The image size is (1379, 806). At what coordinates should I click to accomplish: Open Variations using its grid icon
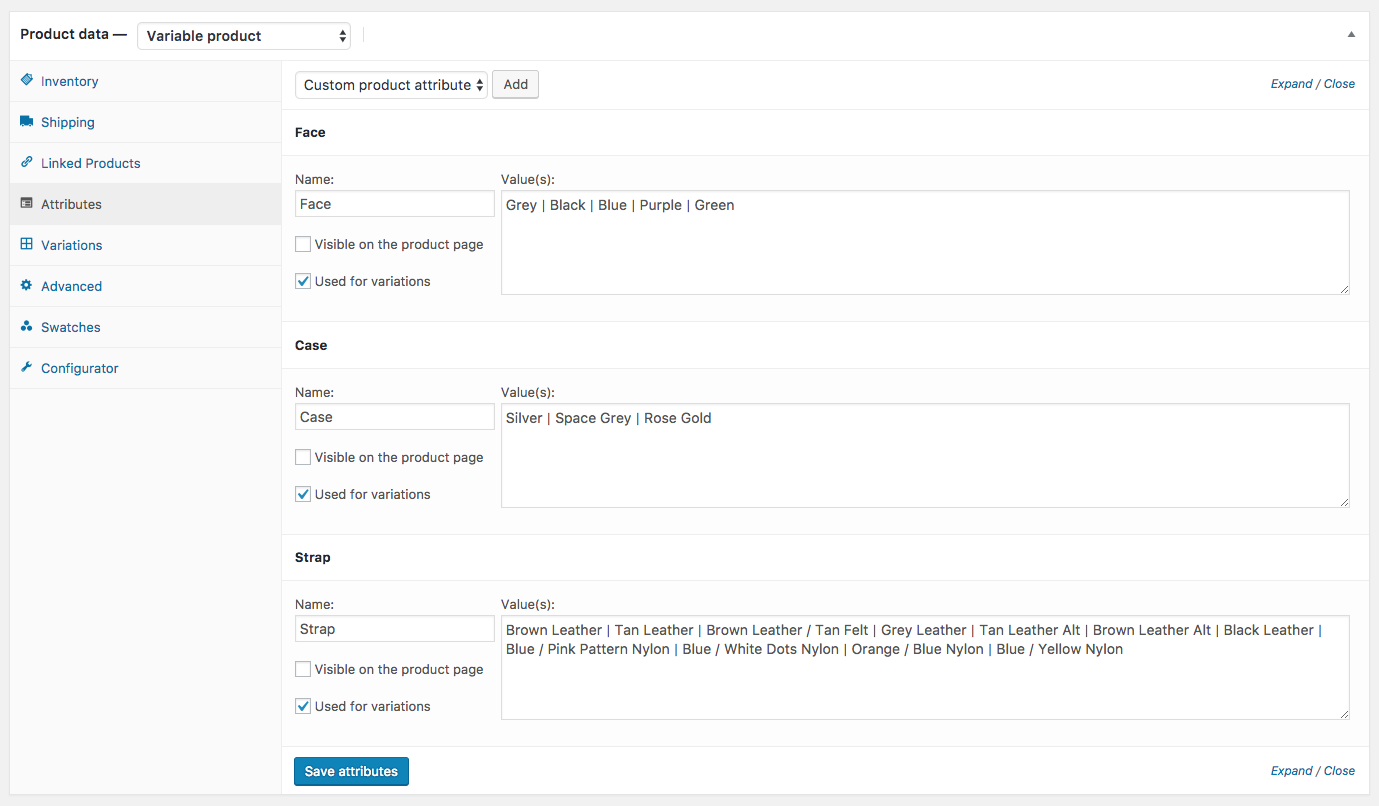click(25, 245)
